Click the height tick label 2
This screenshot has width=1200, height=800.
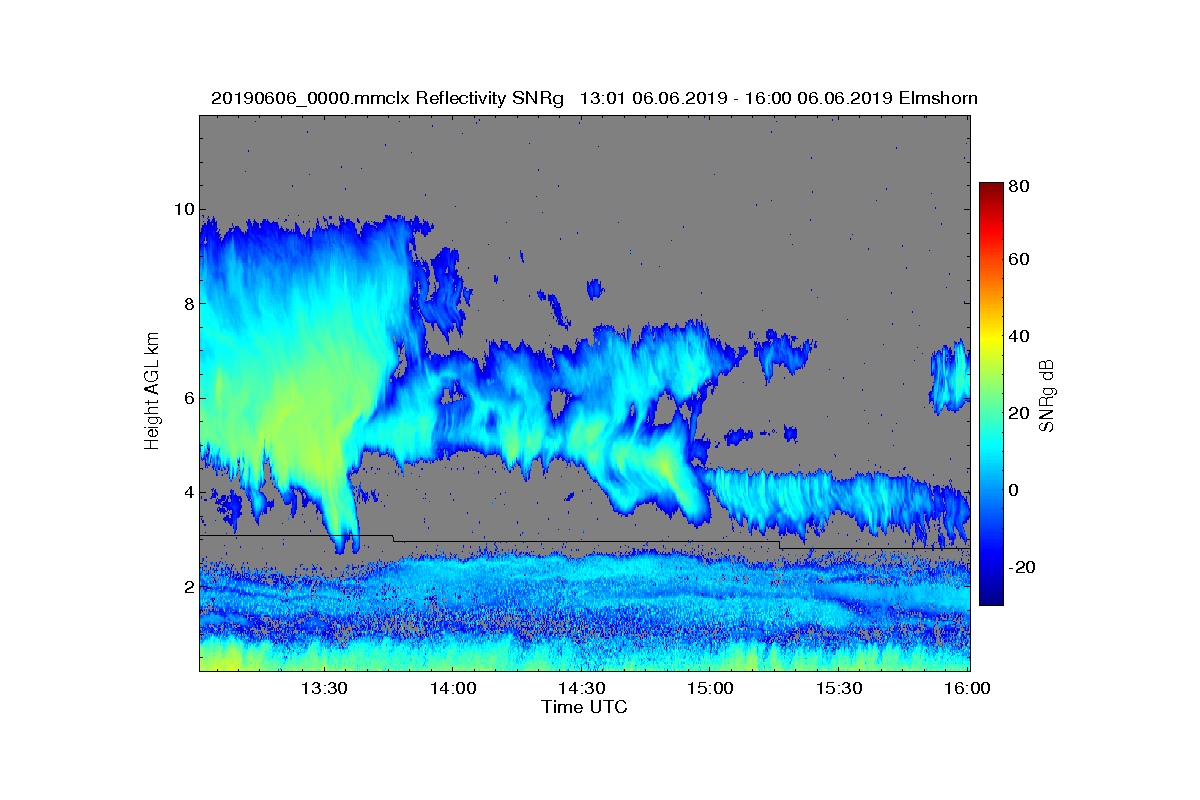tap(187, 586)
